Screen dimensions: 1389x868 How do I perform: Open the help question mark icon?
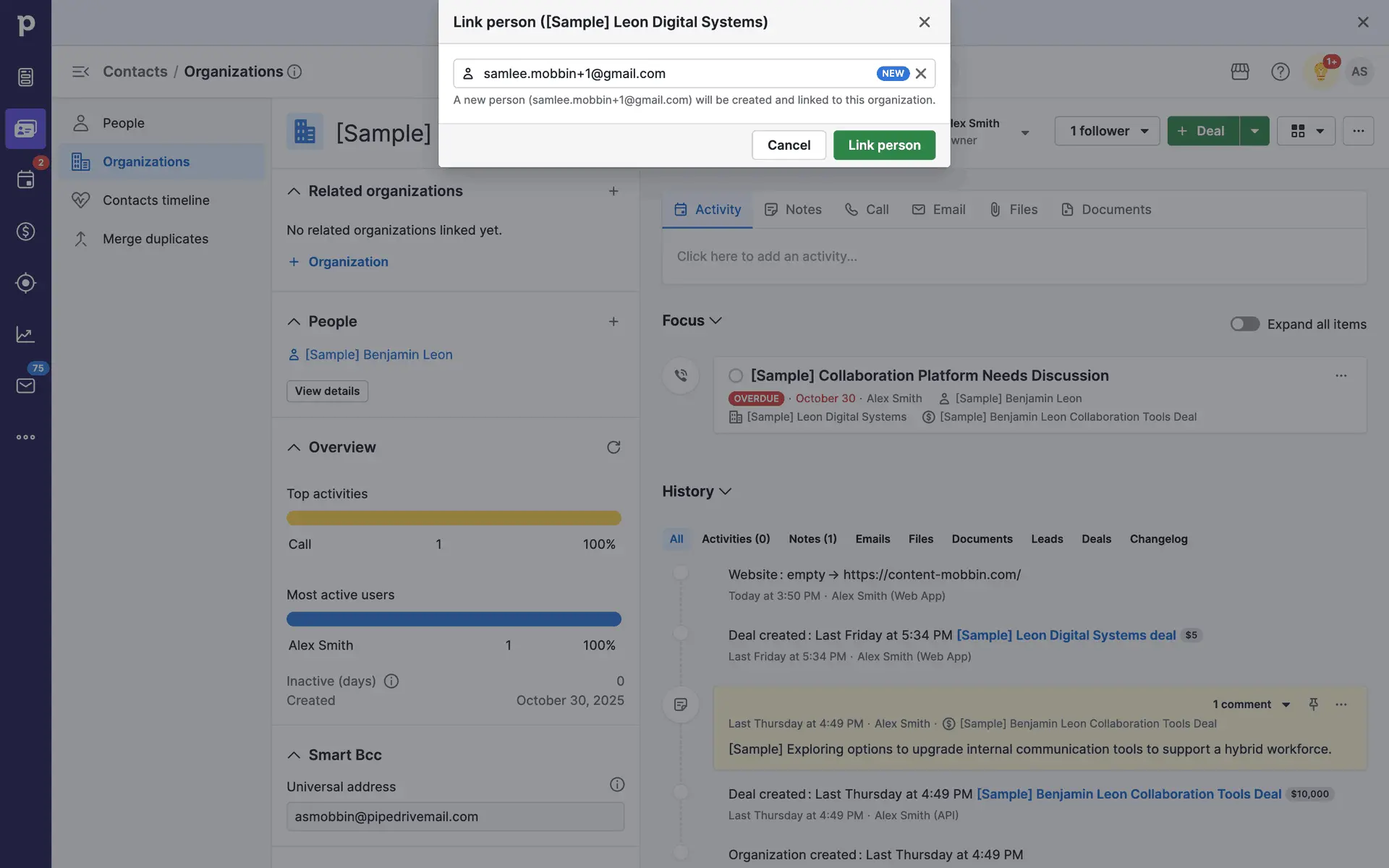(x=1280, y=72)
